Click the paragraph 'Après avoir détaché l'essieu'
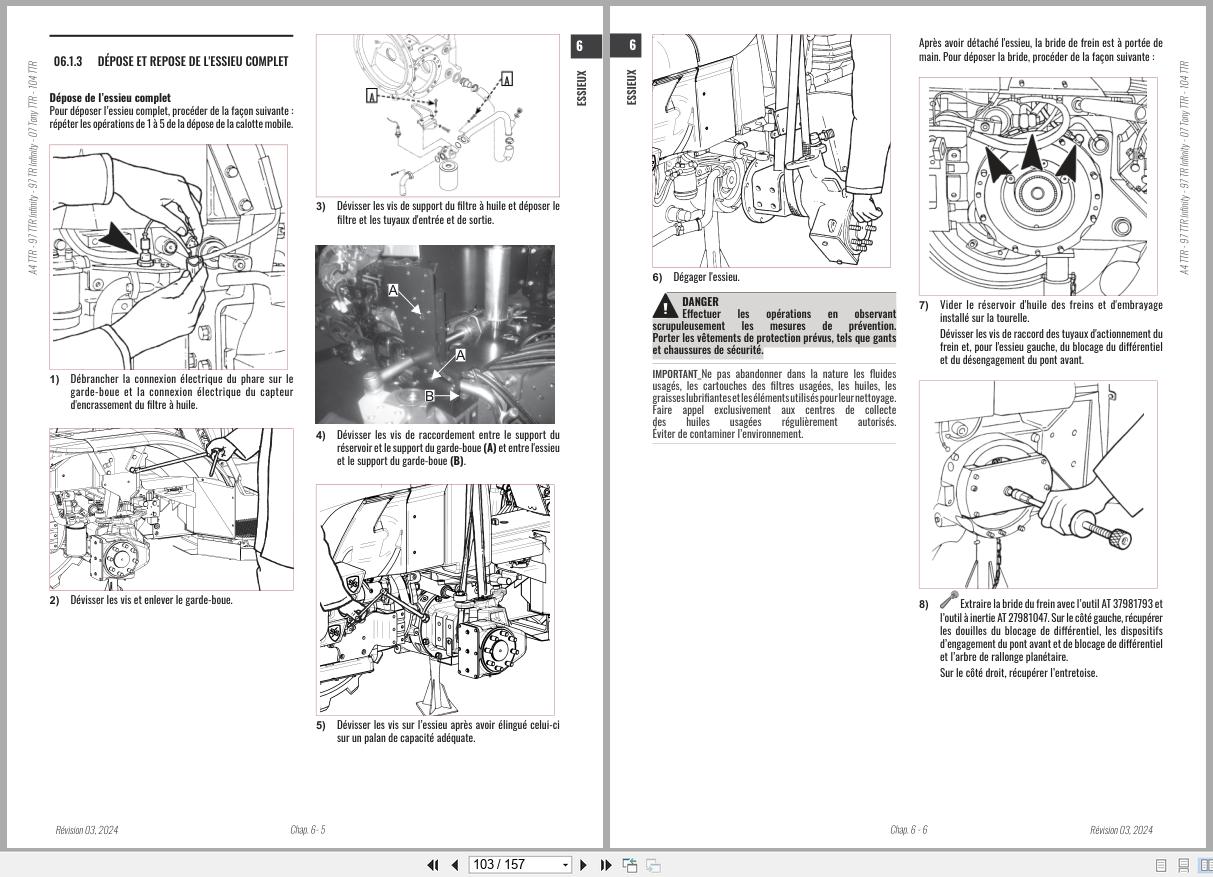Image resolution: width=1213 pixels, height=877 pixels. pyautogui.click(x=1041, y=50)
